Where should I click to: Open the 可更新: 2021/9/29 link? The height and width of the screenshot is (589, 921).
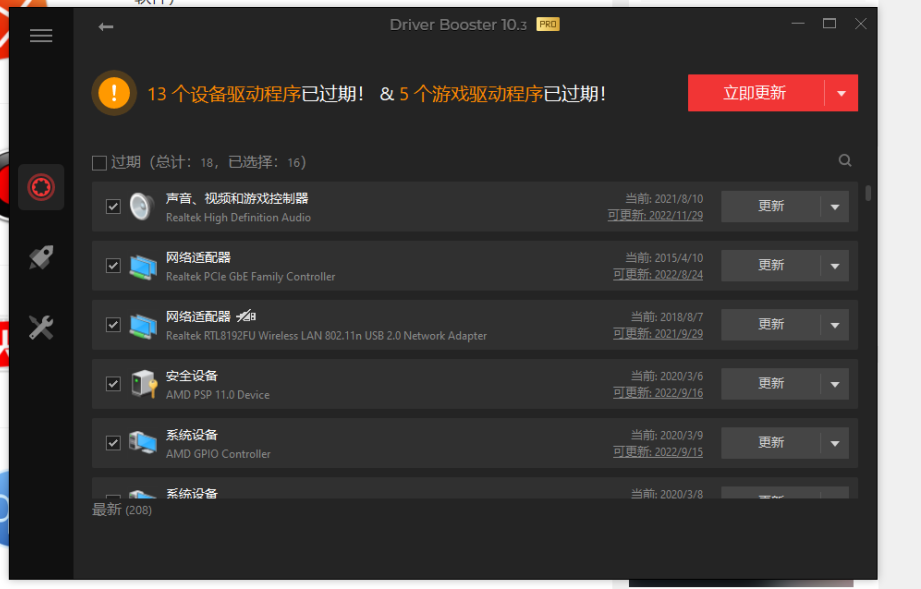[x=658, y=334]
